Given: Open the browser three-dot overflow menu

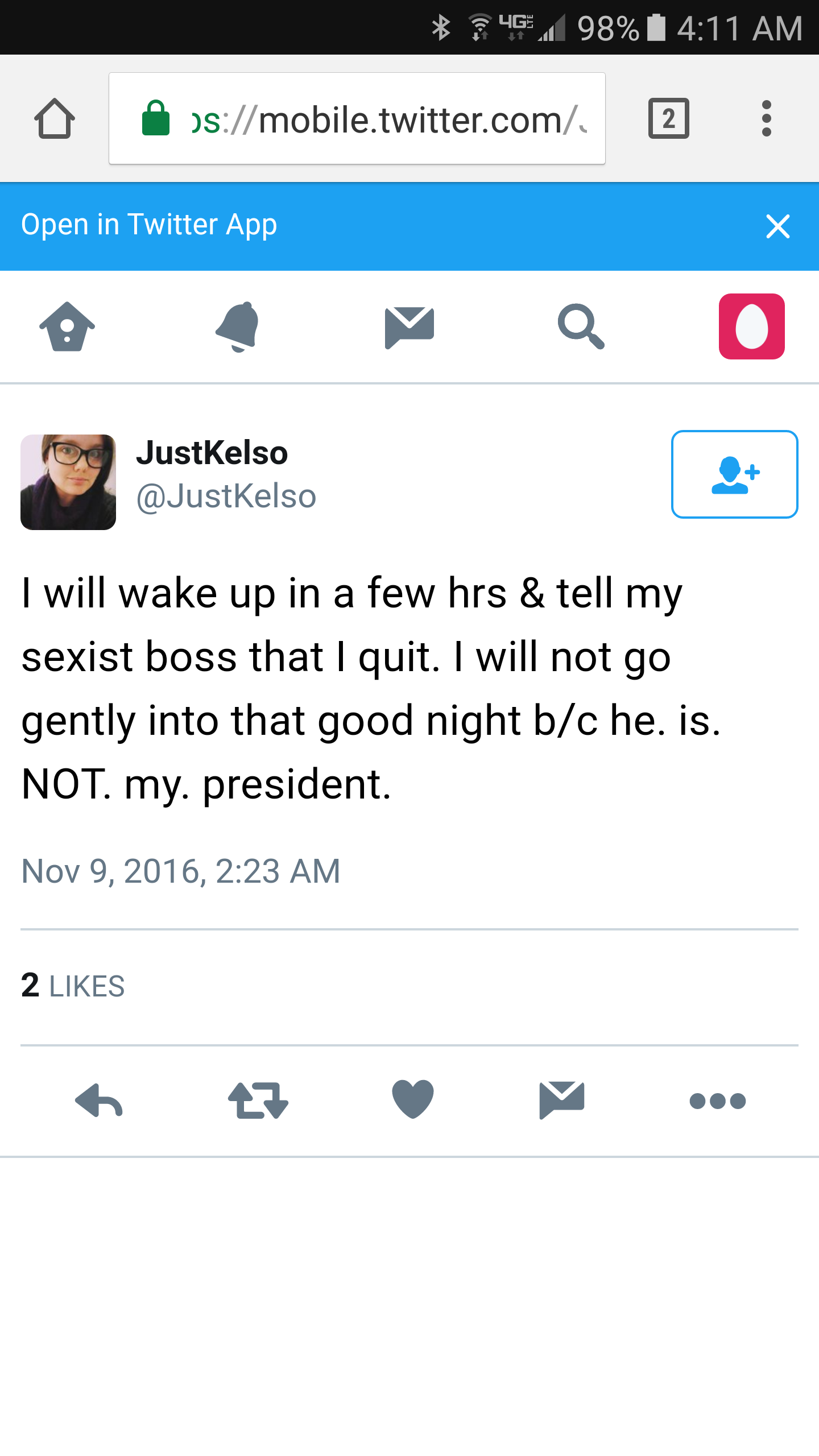Looking at the screenshot, I should [x=766, y=118].
